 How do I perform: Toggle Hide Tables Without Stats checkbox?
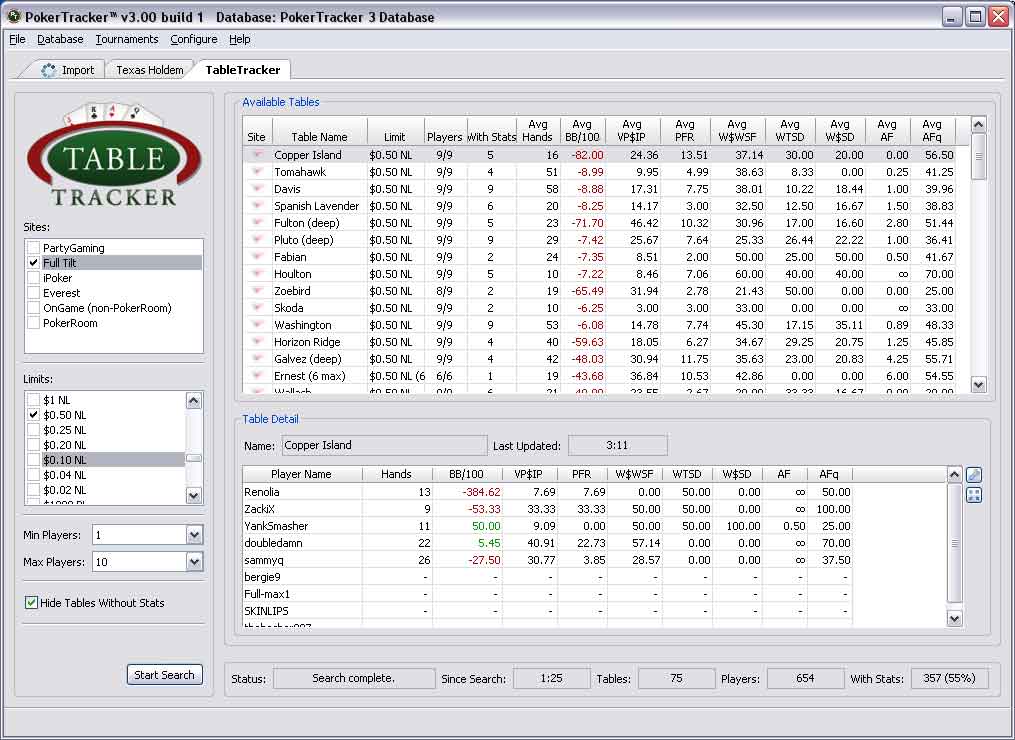pos(31,603)
